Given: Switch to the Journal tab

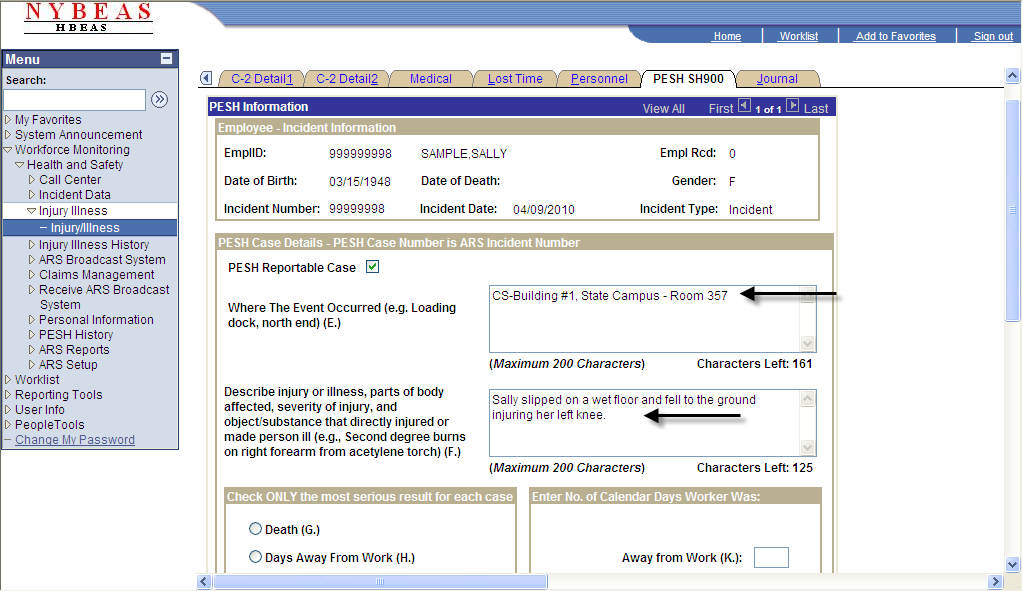Looking at the screenshot, I should coord(777,79).
